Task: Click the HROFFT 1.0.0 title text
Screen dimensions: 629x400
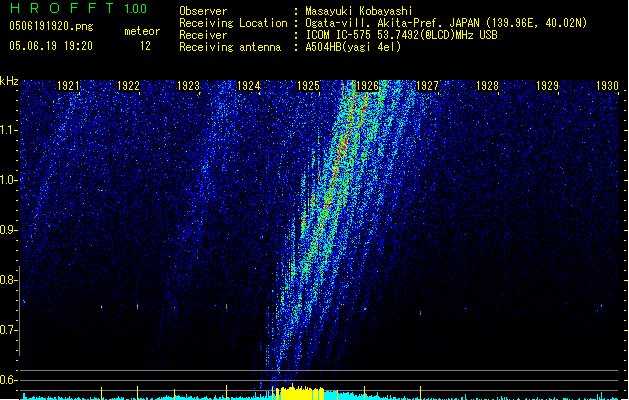Action: click(x=79, y=8)
